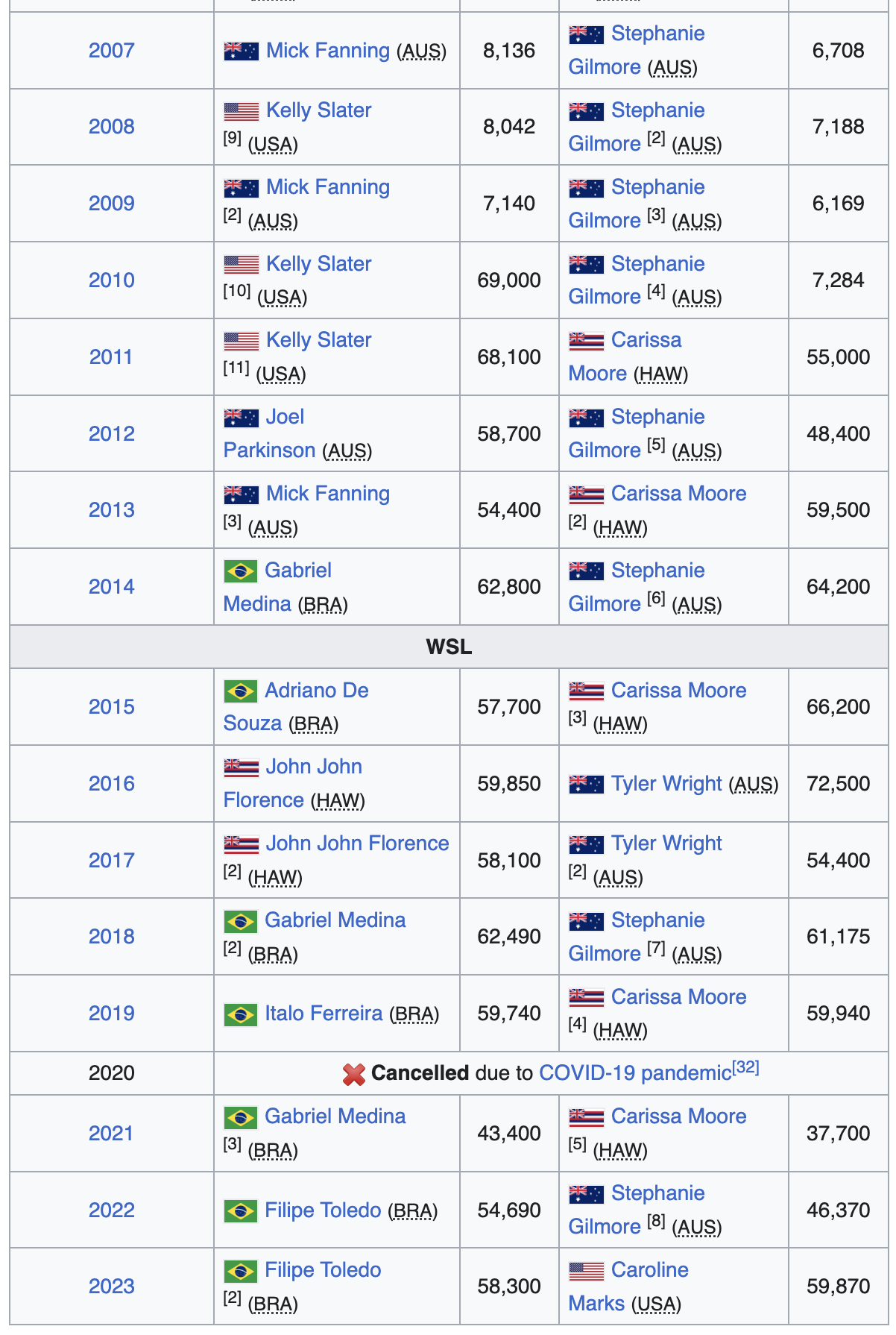Click the red cross icon beside Cancelled
Screen dimensions: 896x1335
(x=354, y=1075)
